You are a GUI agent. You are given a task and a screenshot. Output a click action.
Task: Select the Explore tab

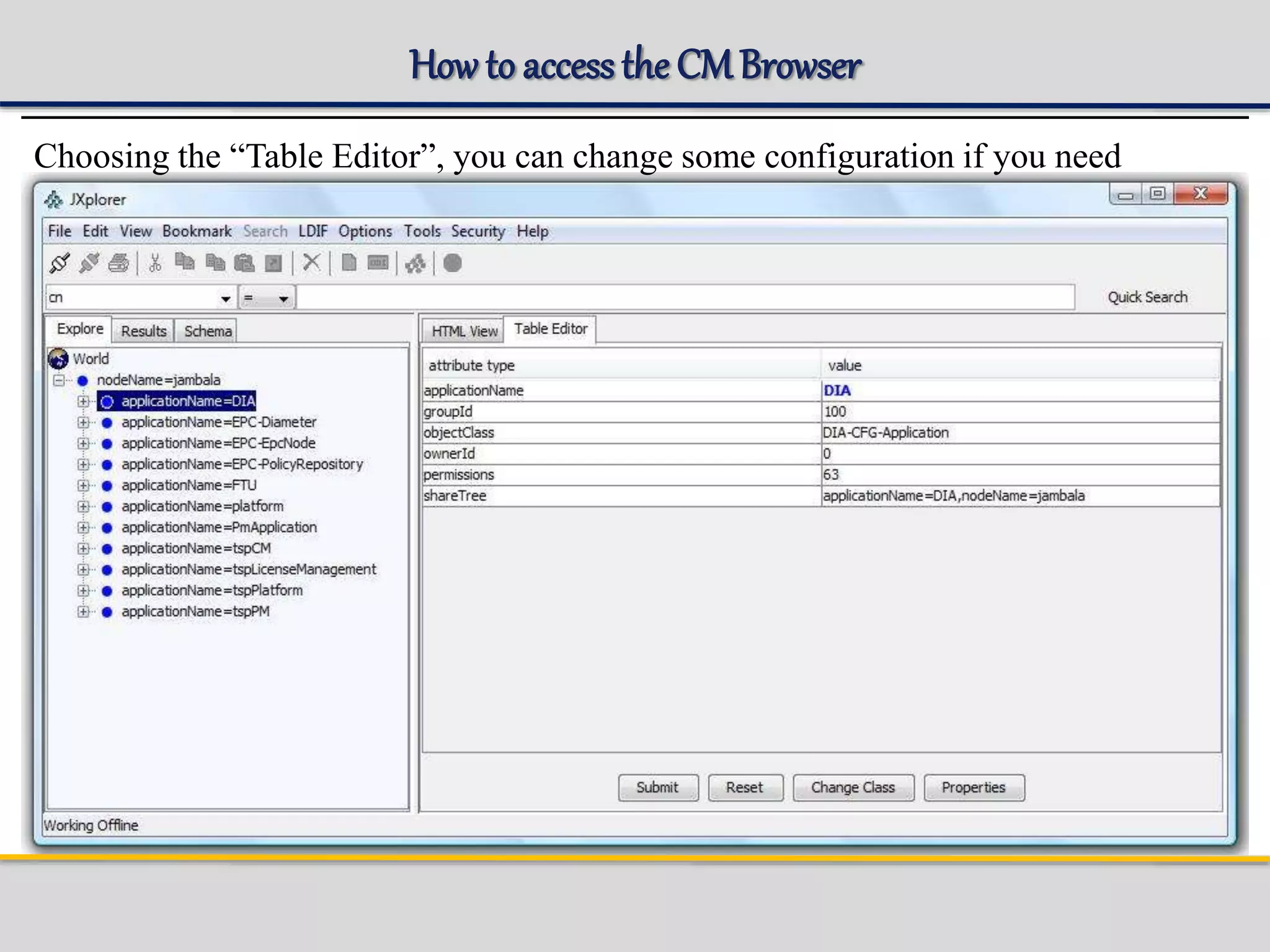coord(80,328)
